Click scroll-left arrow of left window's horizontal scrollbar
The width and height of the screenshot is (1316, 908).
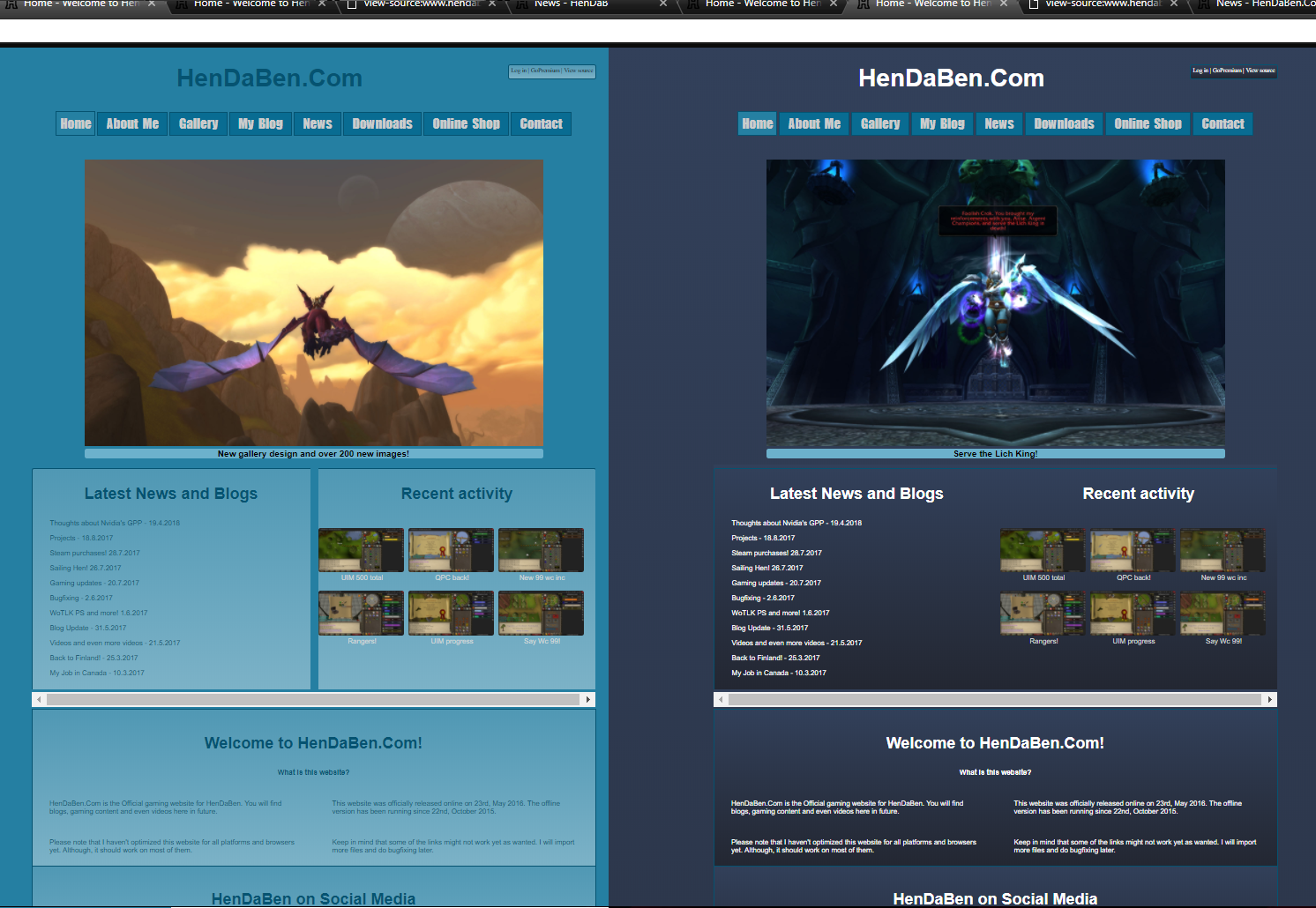click(x=39, y=699)
